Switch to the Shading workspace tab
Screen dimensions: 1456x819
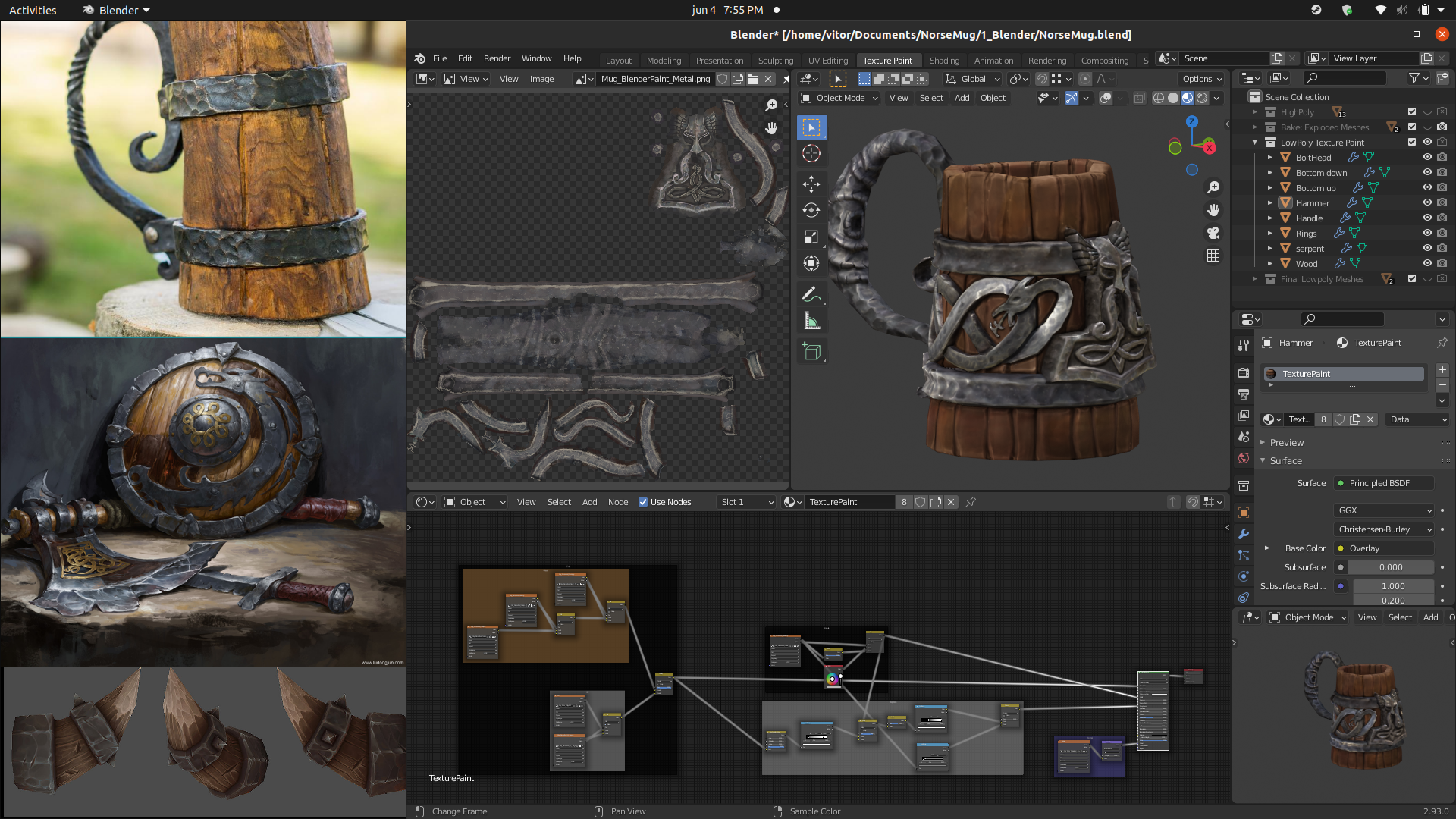(x=943, y=60)
